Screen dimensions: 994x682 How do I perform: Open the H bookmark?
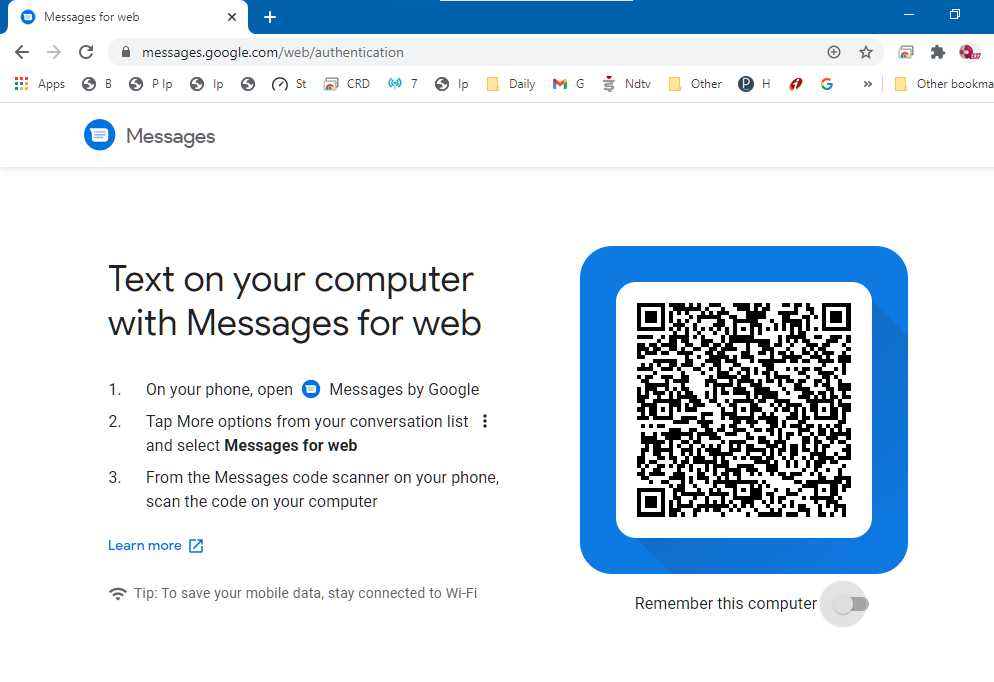(x=754, y=84)
